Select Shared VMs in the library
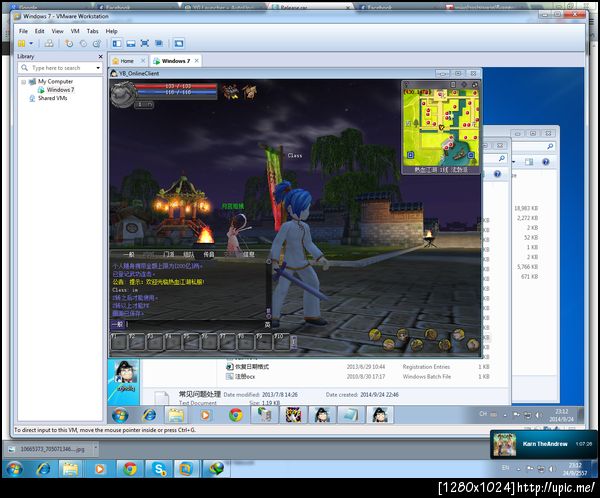 point(52,98)
